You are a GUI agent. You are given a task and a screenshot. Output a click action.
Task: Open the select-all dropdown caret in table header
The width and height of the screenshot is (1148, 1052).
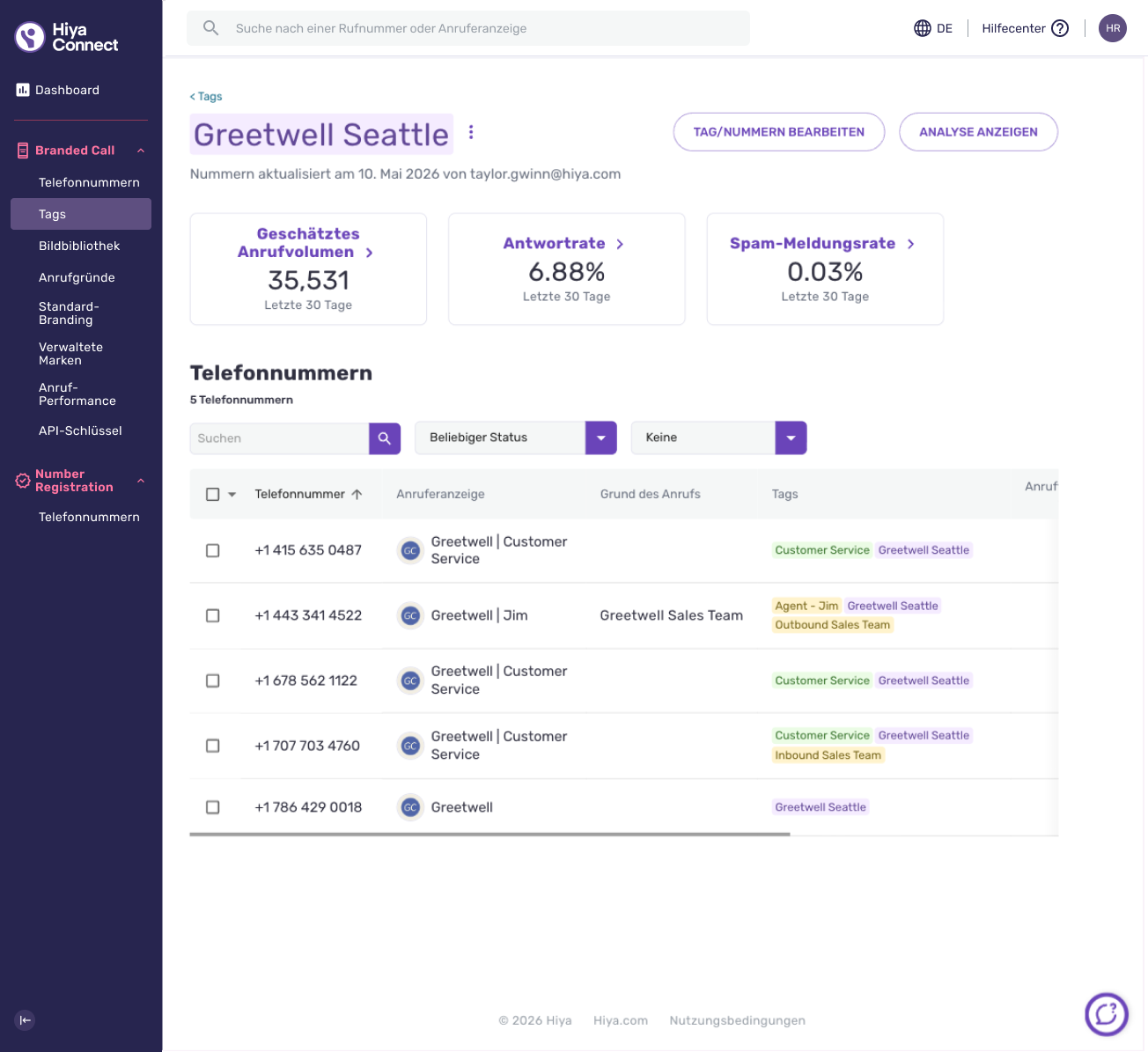pyautogui.click(x=232, y=495)
